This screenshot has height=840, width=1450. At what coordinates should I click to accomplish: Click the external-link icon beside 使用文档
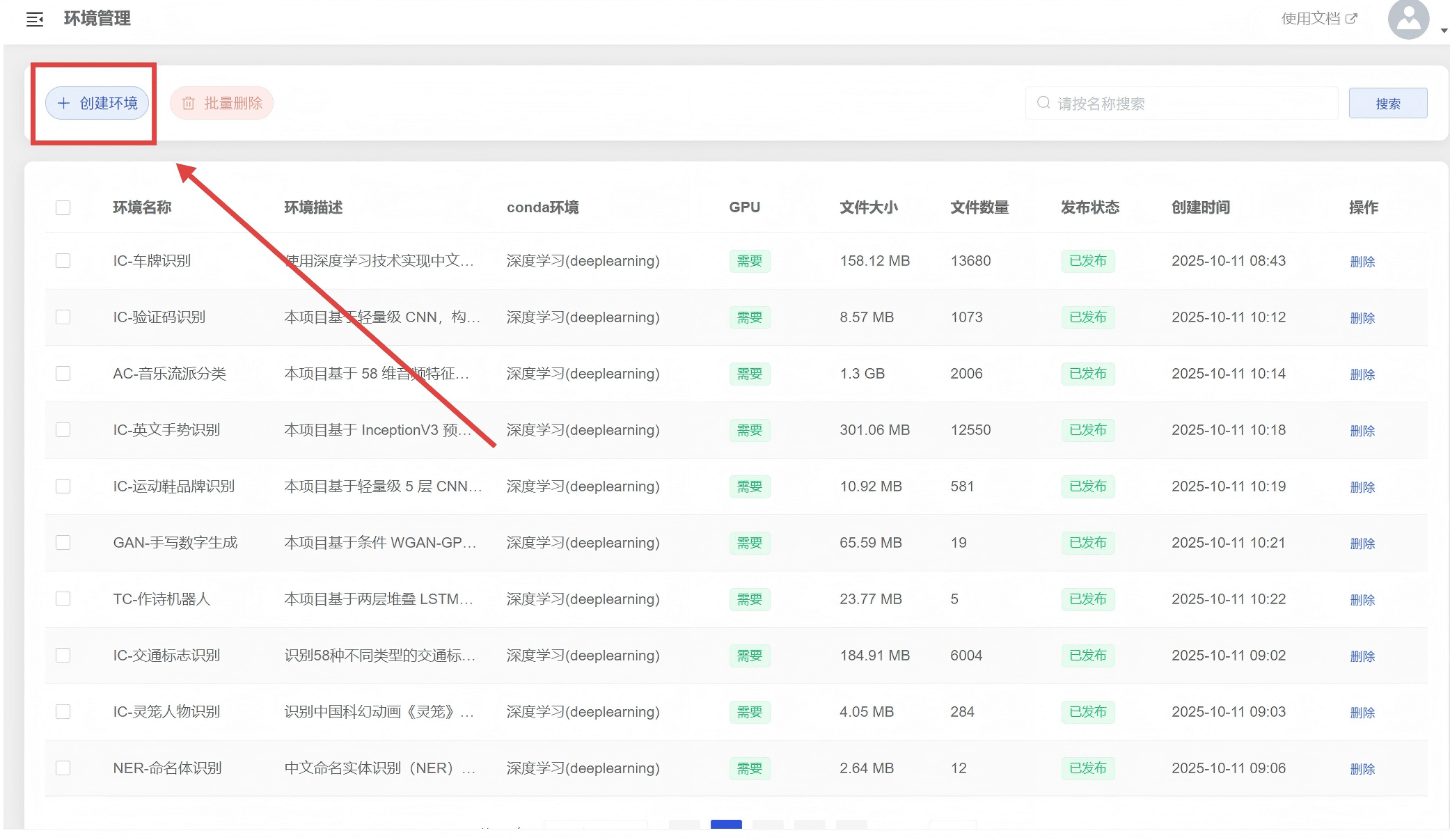(1351, 19)
